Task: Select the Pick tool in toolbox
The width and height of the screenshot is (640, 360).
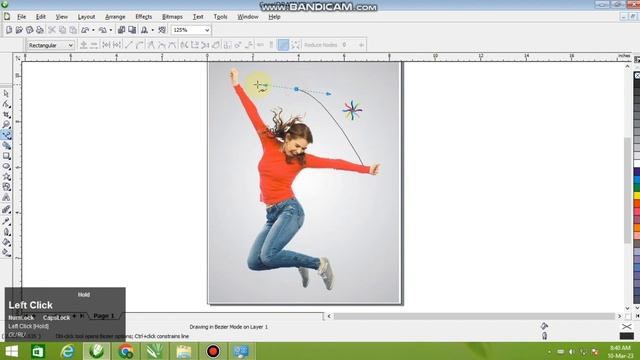Action: (6, 93)
